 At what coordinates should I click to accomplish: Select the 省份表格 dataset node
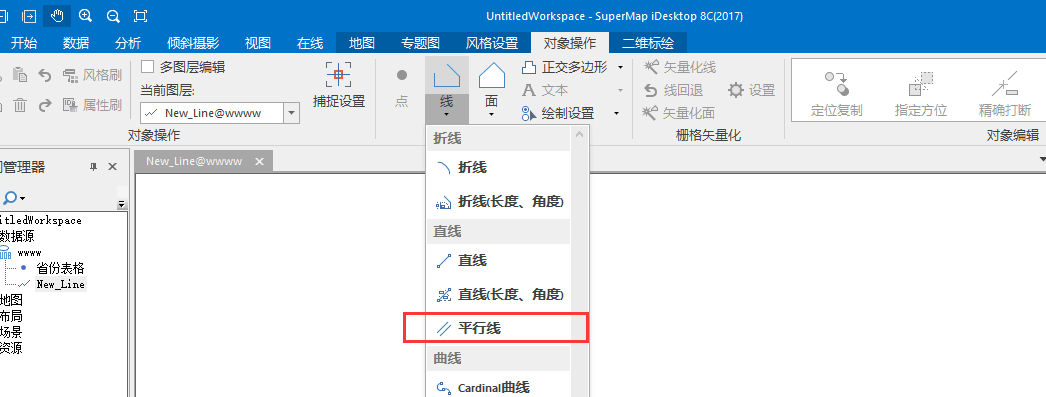(60, 268)
